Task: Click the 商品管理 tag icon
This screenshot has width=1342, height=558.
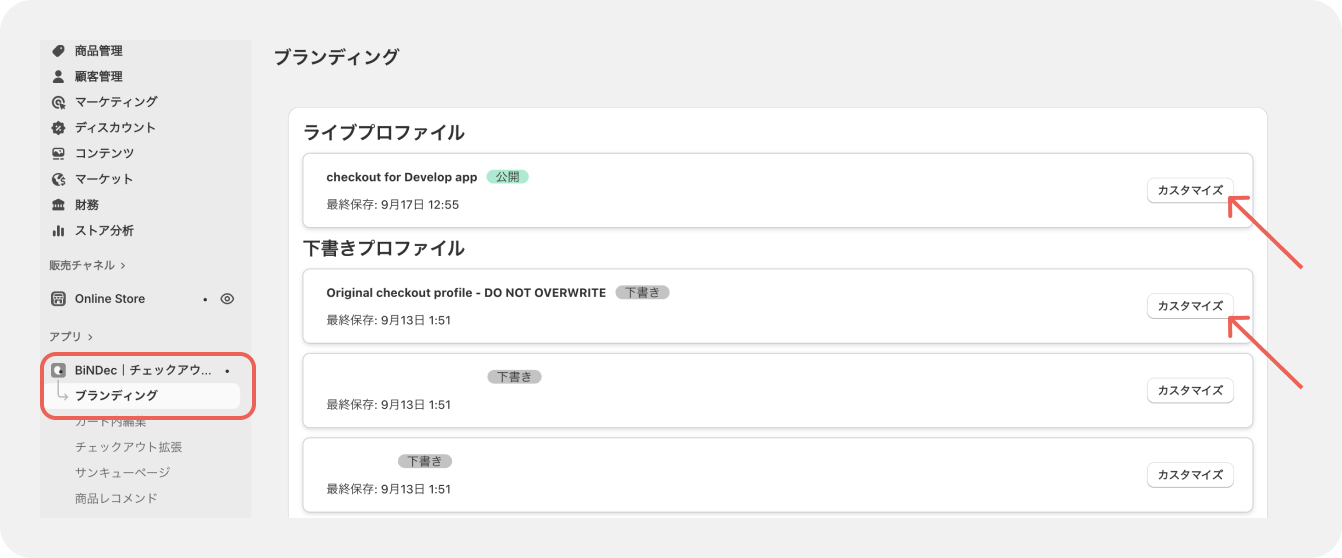Action: [58, 51]
